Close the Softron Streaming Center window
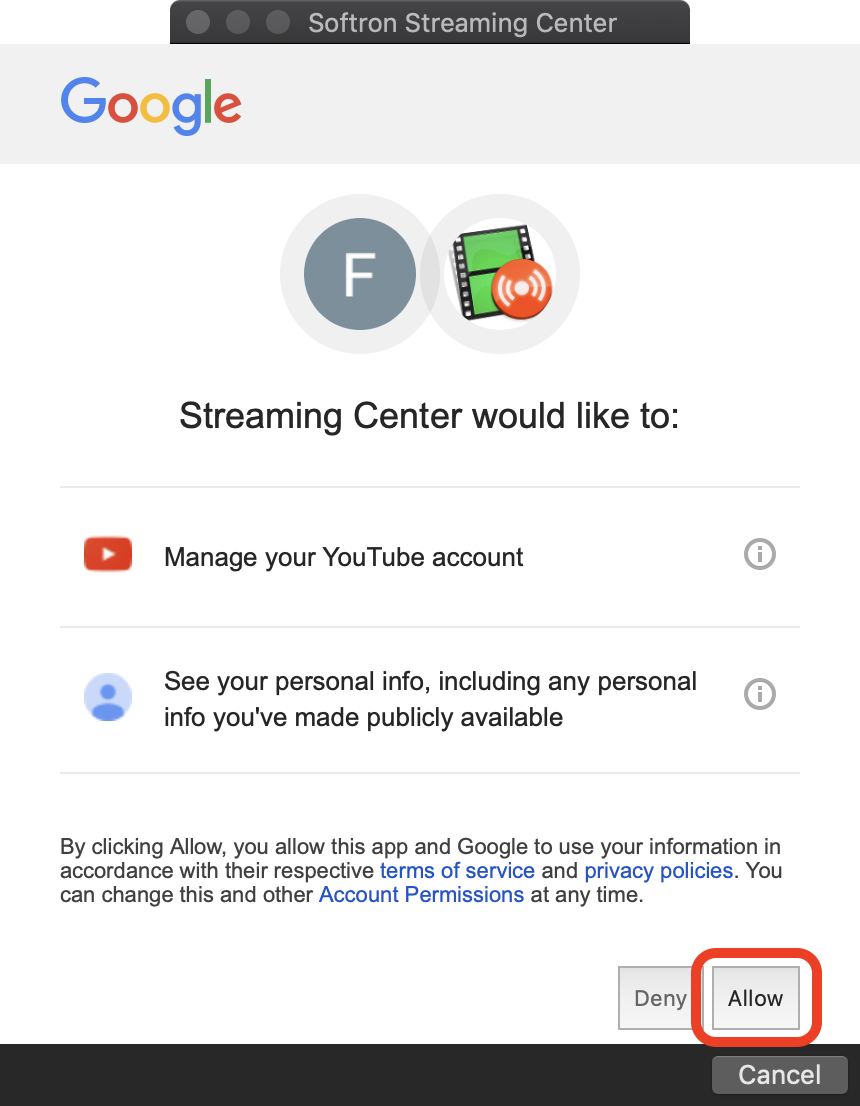860x1106 pixels. pyautogui.click(x=198, y=22)
